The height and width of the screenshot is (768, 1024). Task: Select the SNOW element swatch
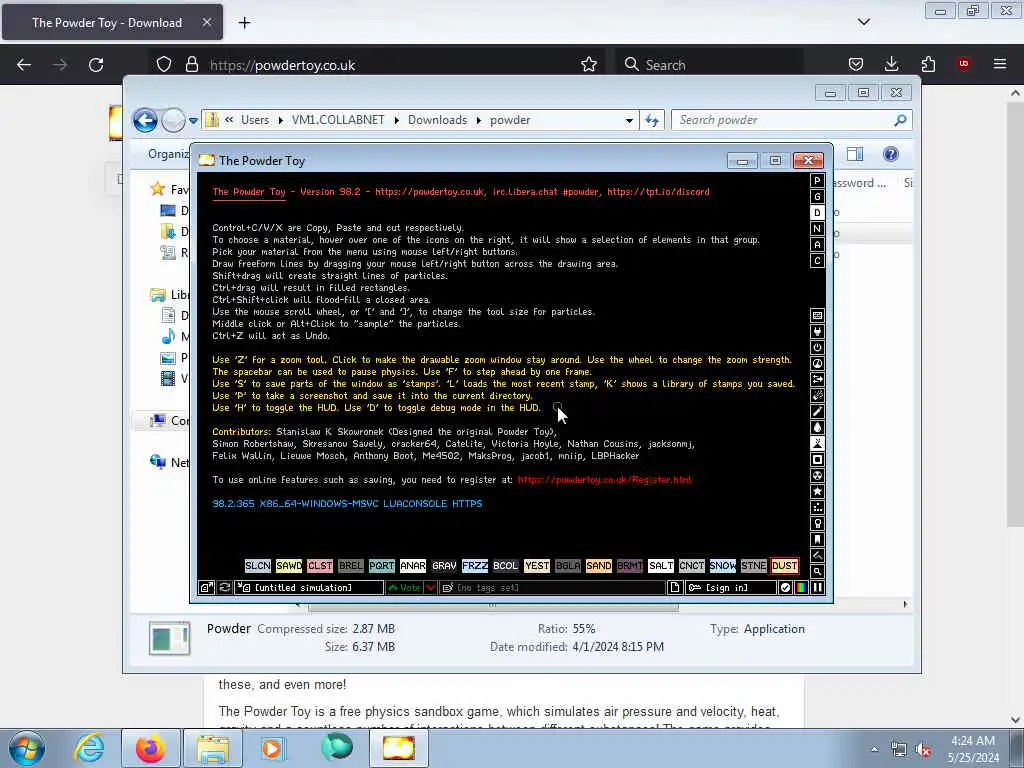click(722, 566)
